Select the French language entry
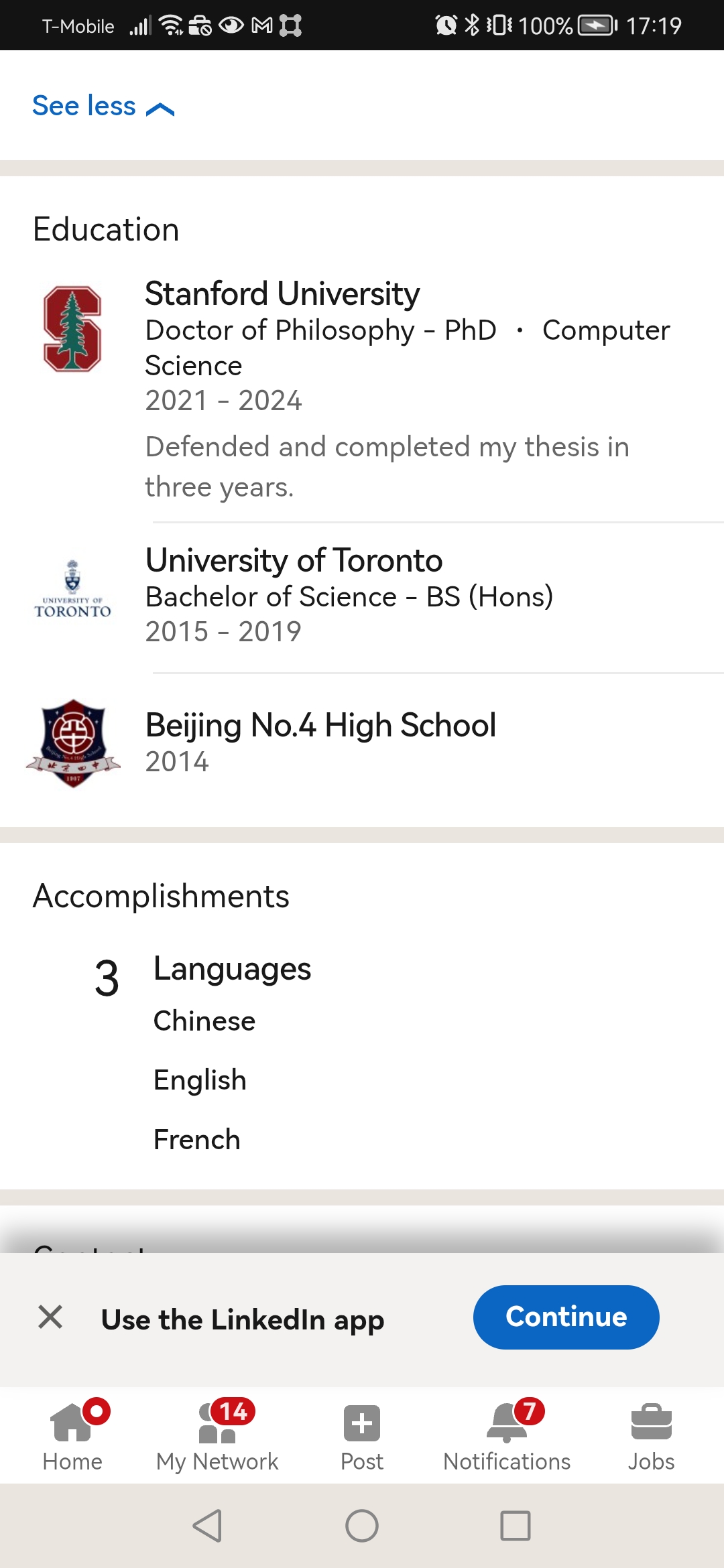This screenshot has width=724, height=1568. tap(196, 1139)
